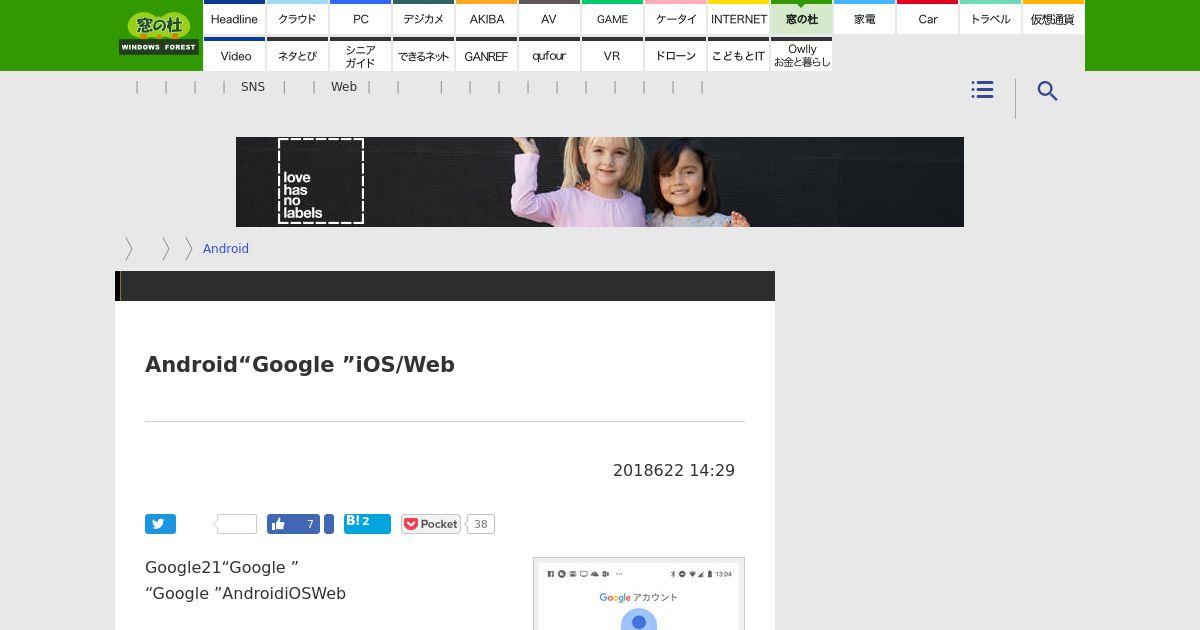This screenshot has width=1200, height=630.
Task: Open the GAME tab
Action: pyautogui.click(x=612, y=18)
